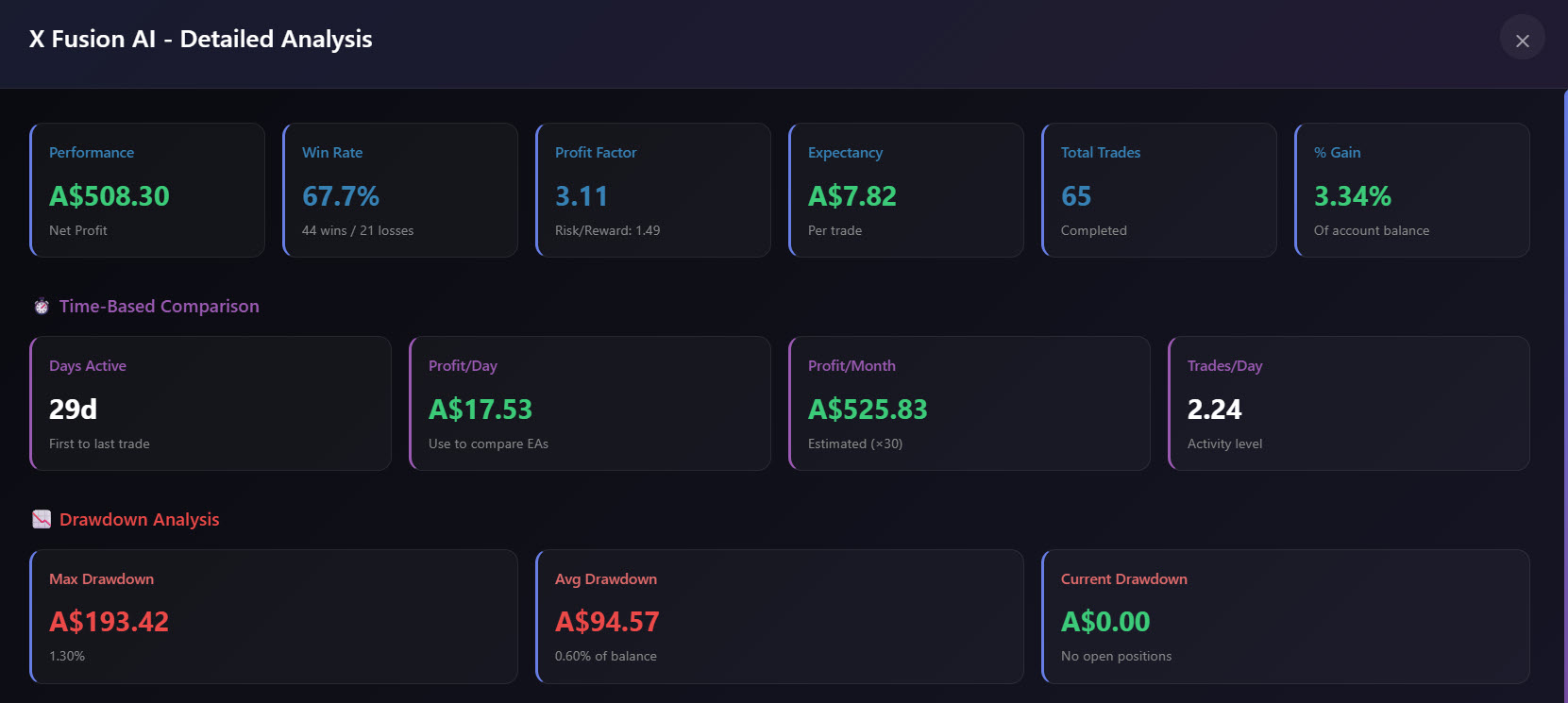Click the Drawdown Analysis chart icon
Viewport: 1568px width, 703px height.
42,519
